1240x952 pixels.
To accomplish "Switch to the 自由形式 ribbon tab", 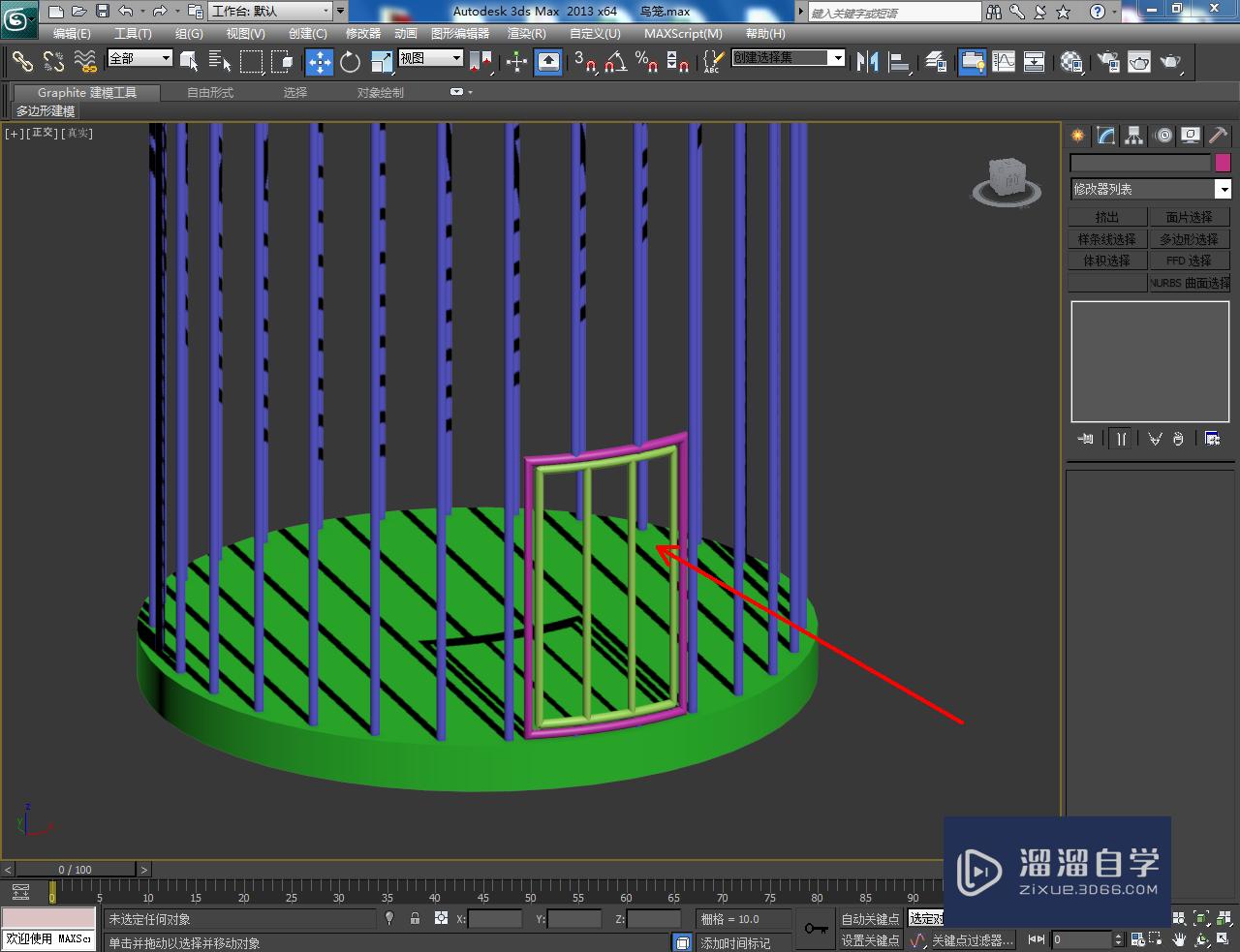I will 210,92.
